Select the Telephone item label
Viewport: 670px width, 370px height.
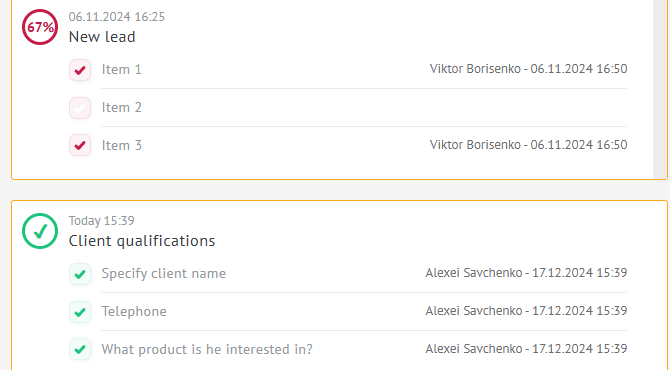134,311
